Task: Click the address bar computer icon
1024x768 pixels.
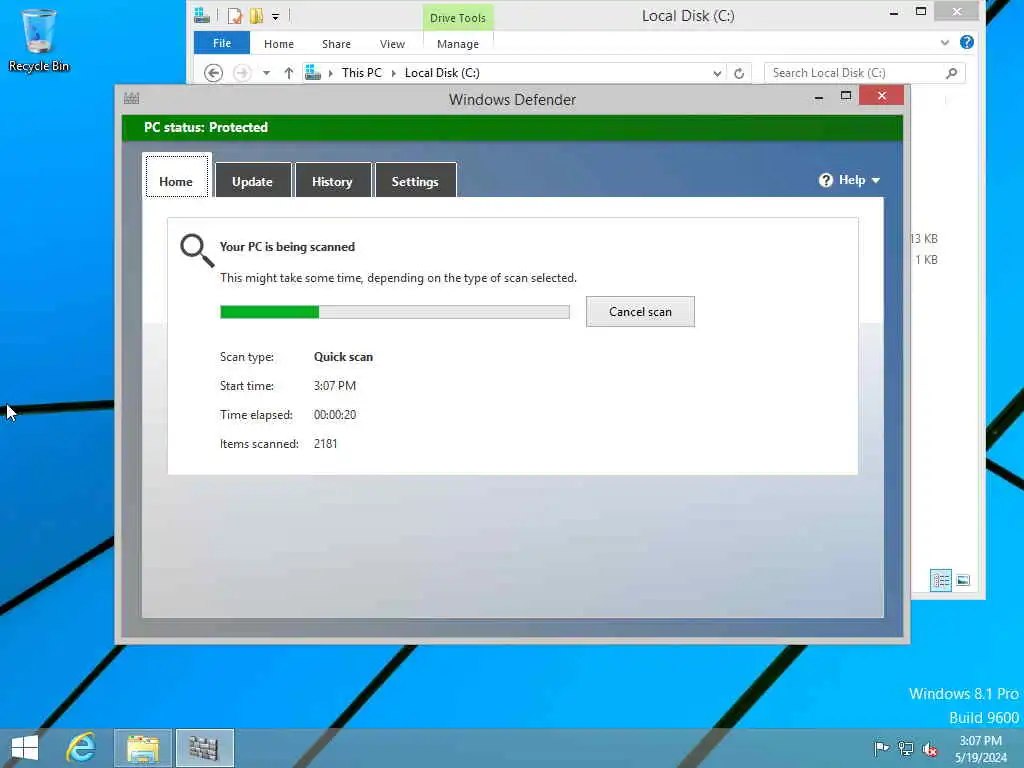Action: pos(313,72)
